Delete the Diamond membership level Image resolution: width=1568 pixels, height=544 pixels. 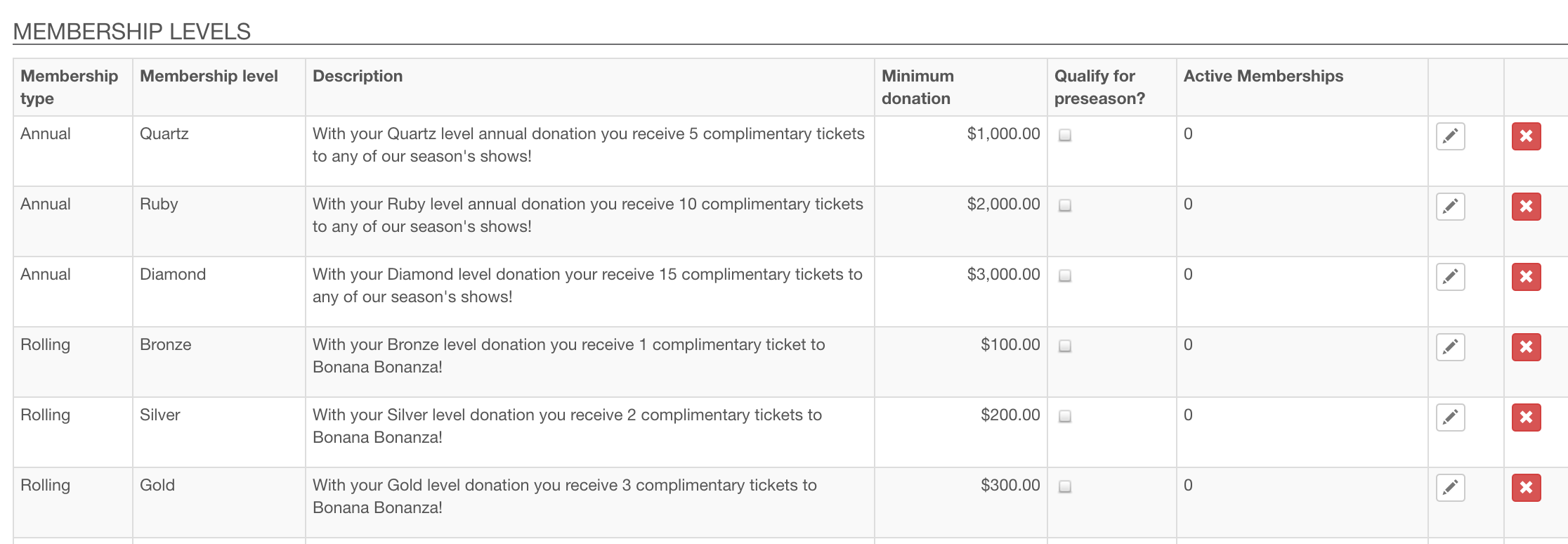(1526, 277)
